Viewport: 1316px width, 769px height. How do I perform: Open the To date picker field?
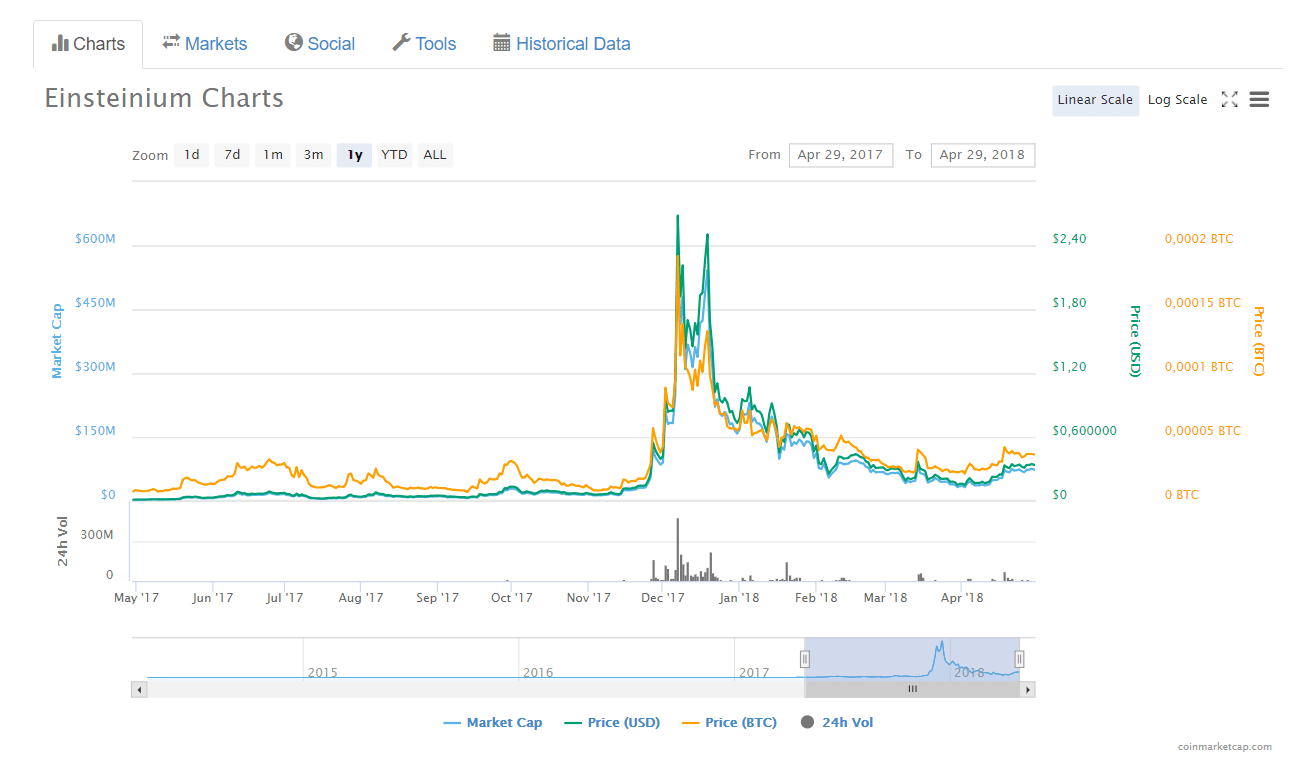coord(982,155)
